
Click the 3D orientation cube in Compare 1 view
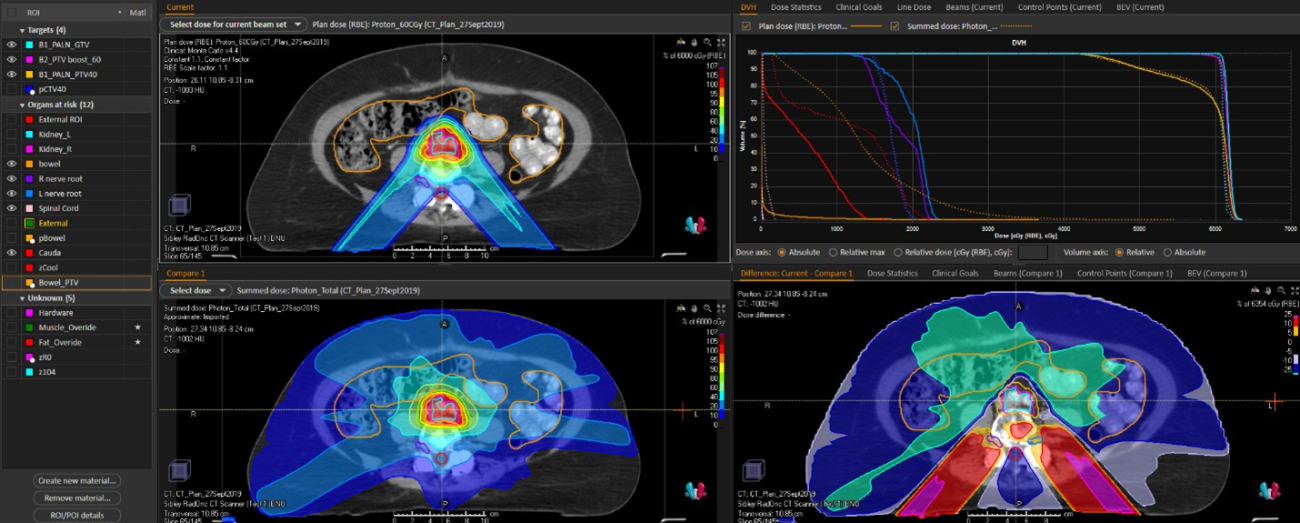coord(177,468)
